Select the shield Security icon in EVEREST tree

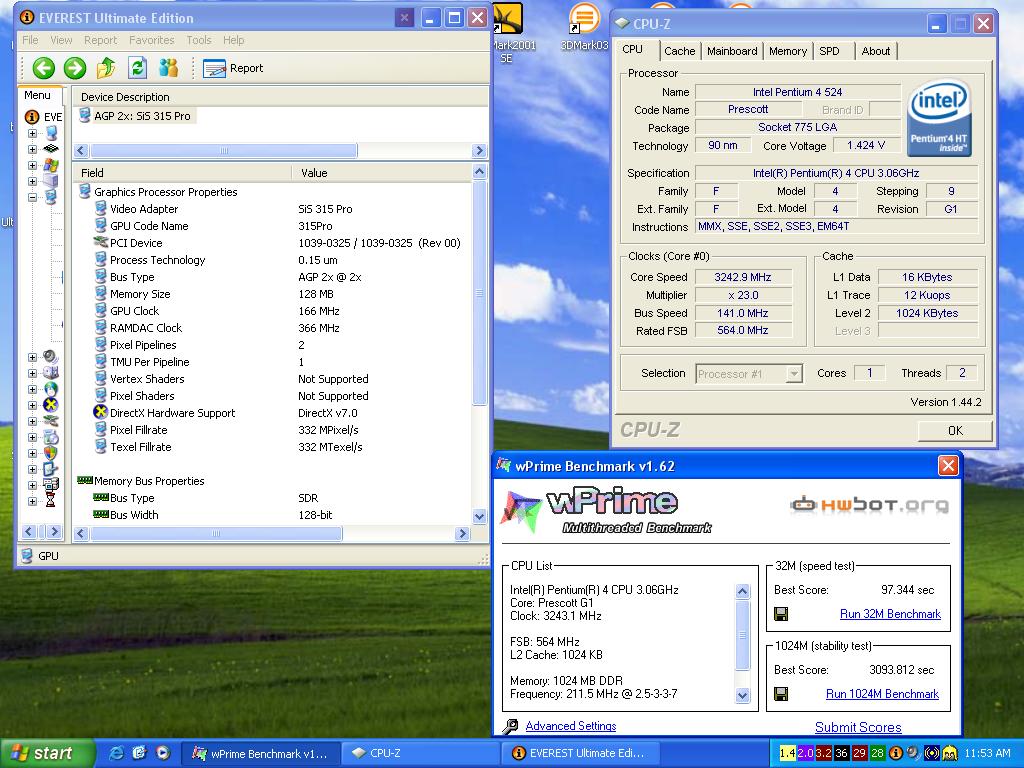pyautogui.click(x=50, y=453)
